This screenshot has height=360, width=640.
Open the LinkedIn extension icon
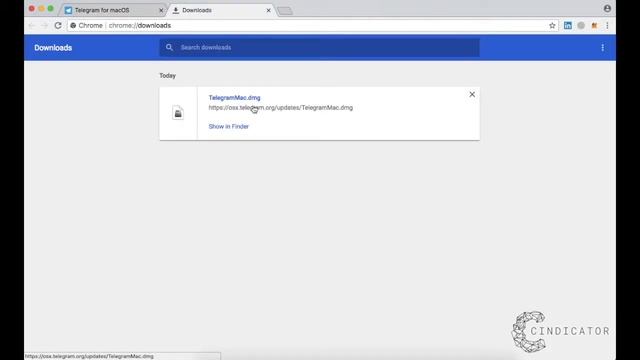[x=568, y=25]
